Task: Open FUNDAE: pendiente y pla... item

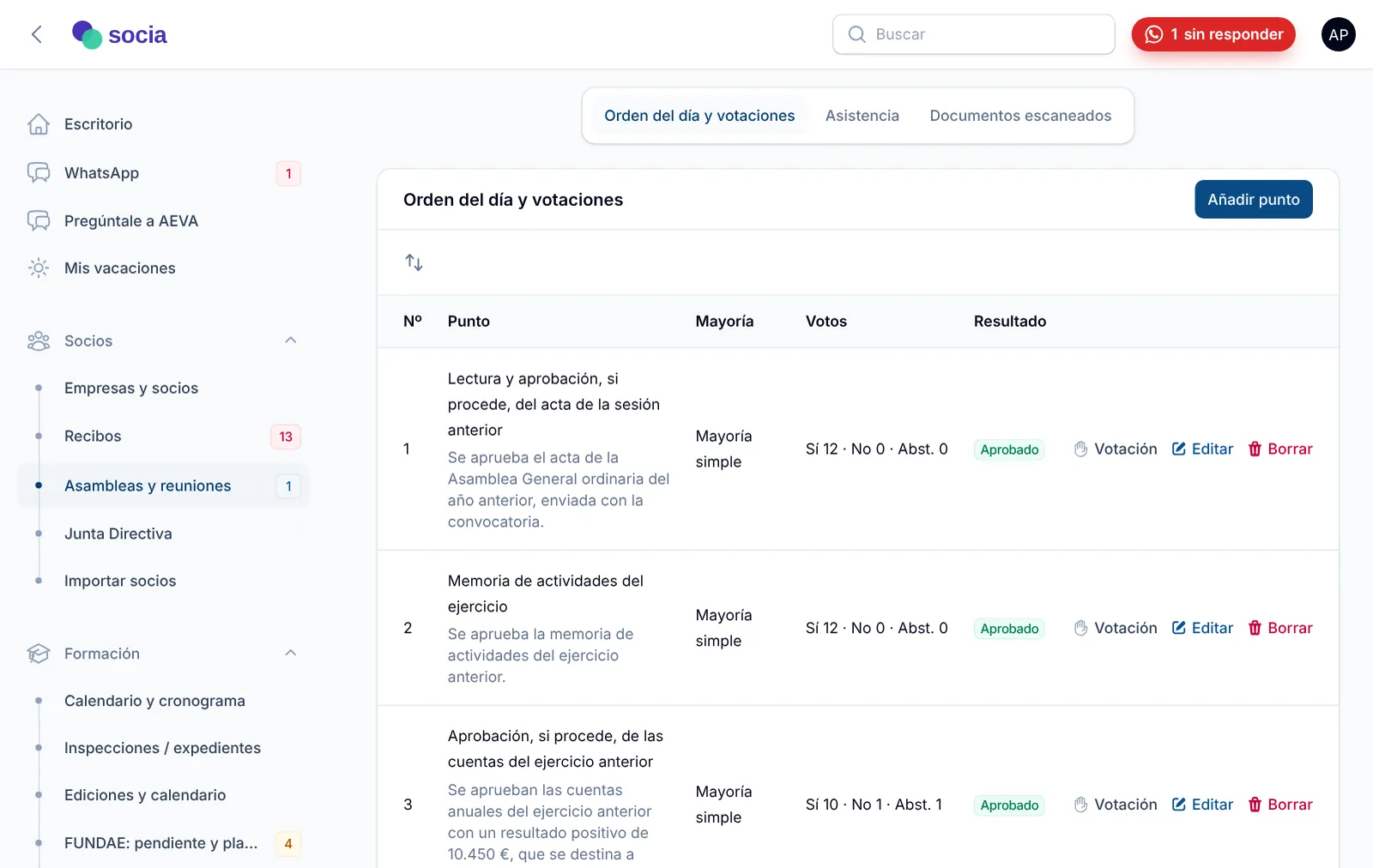Action: pyautogui.click(x=163, y=844)
